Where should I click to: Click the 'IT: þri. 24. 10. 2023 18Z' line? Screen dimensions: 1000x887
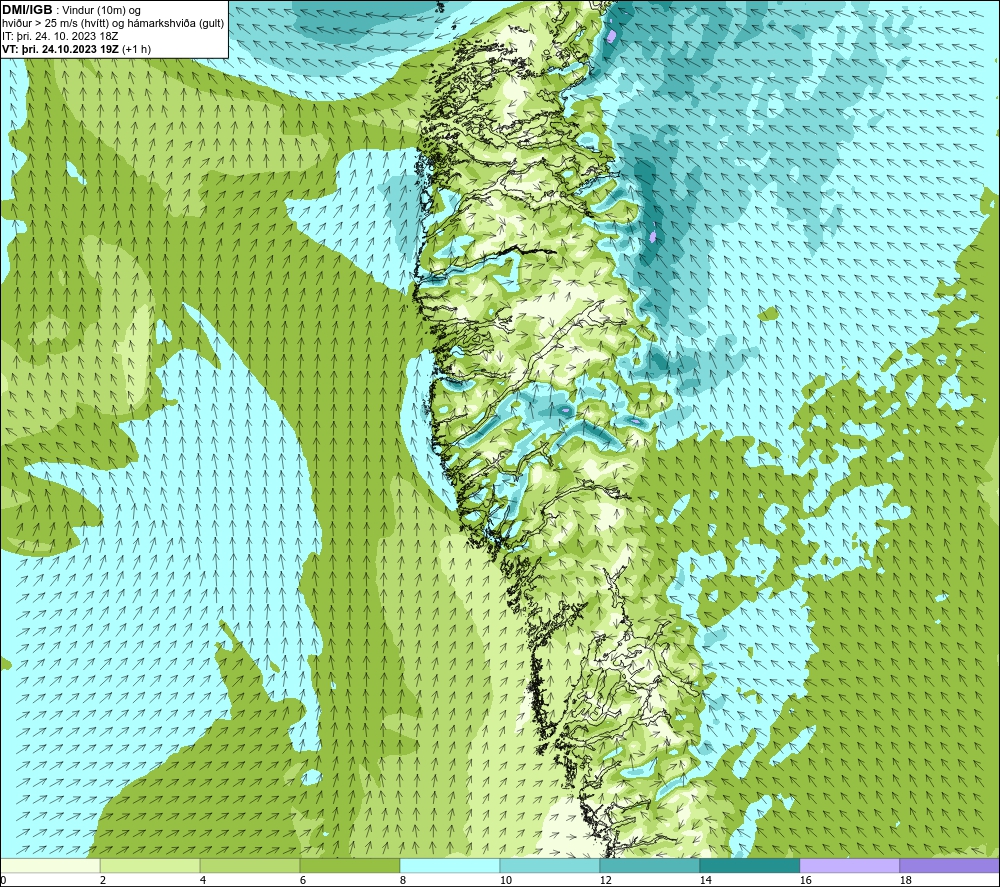click(x=60, y=36)
